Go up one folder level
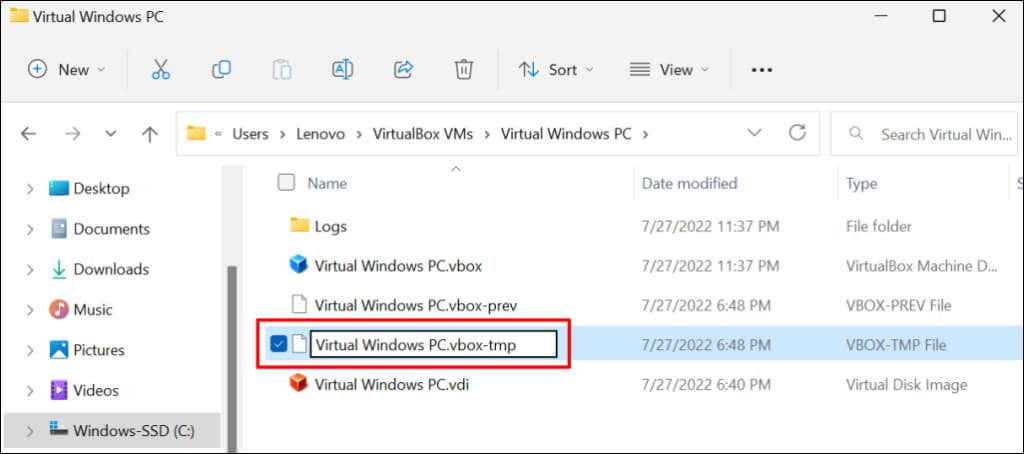Image resolution: width=1024 pixels, height=454 pixels. click(150, 133)
